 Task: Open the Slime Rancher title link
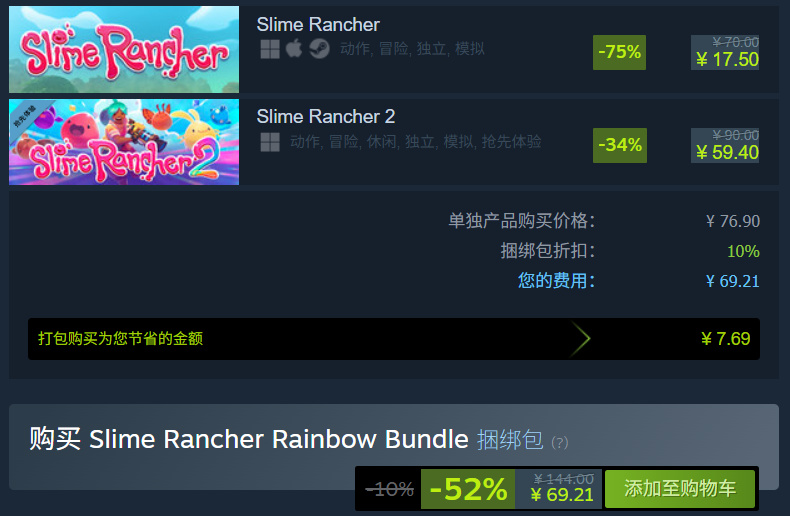click(x=318, y=24)
